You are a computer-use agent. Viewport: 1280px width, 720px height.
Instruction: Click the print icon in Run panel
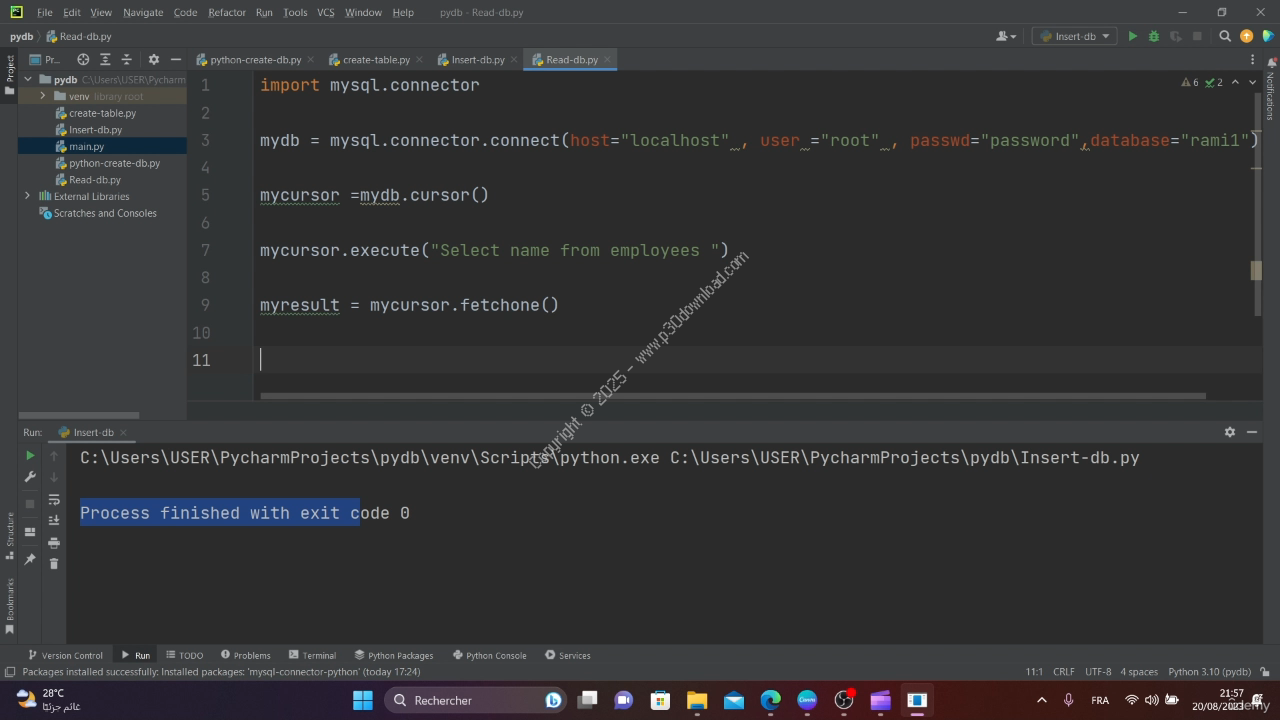coord(54,542)
